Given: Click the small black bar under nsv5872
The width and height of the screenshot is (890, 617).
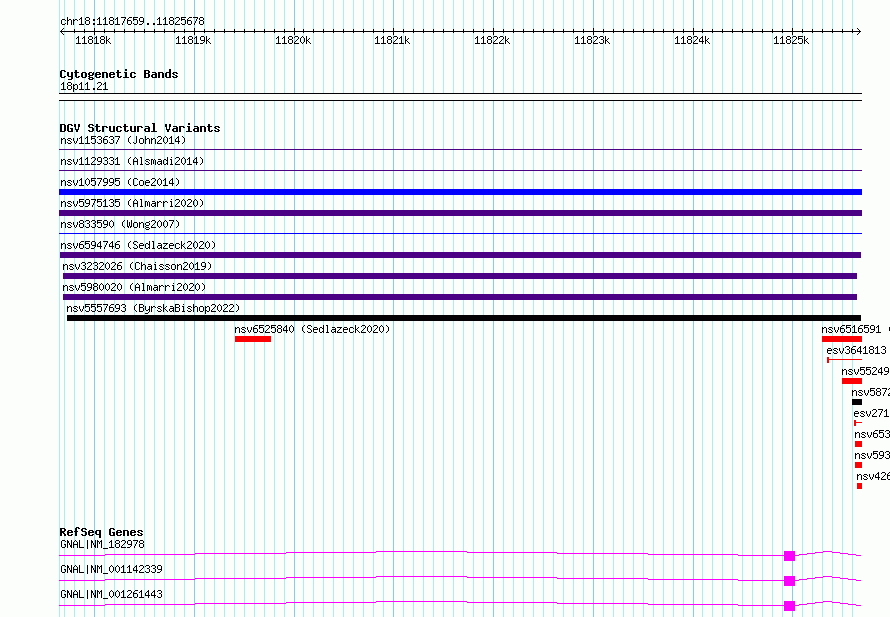Looking at the screenshot, I should [x=857, y=402].
